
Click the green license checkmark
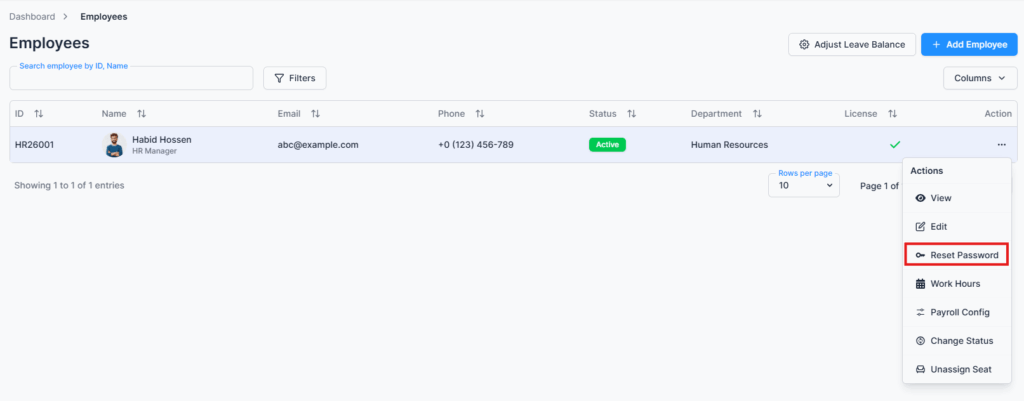point(895,145)
